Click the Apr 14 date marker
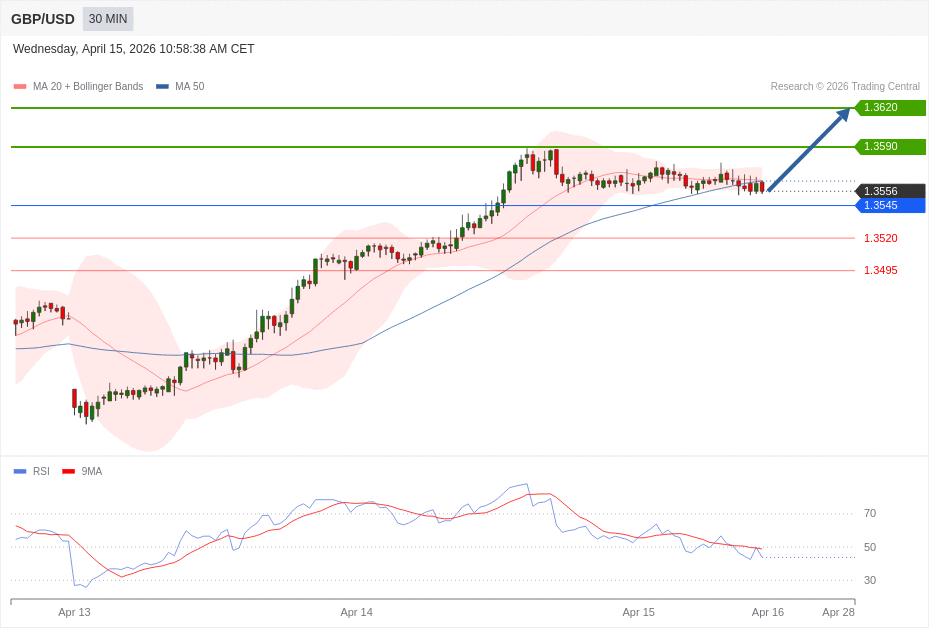Image resolution: width=929 pixels, height=629 pixels. [356, 612]
